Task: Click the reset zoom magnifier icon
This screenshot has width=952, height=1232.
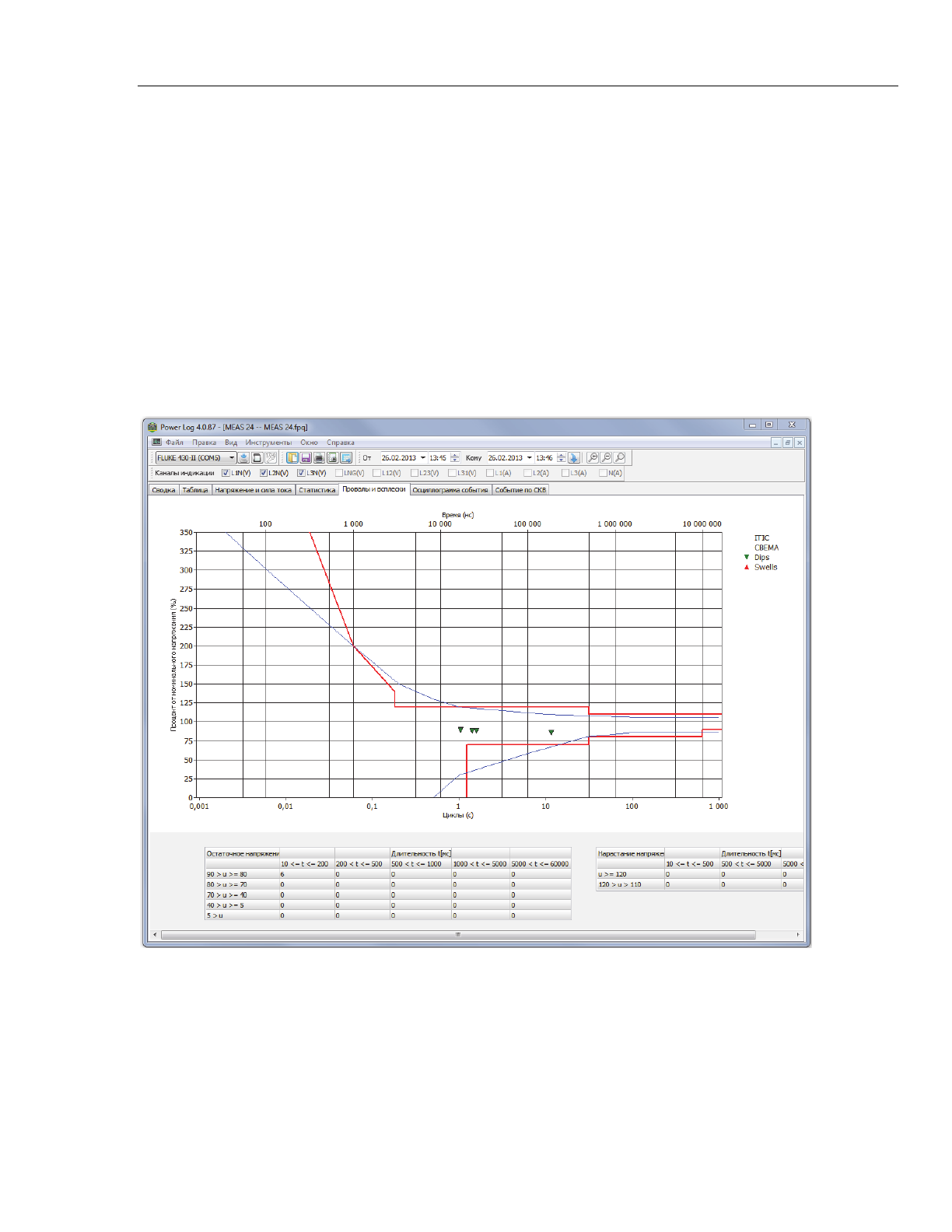Action: point(620,458)
